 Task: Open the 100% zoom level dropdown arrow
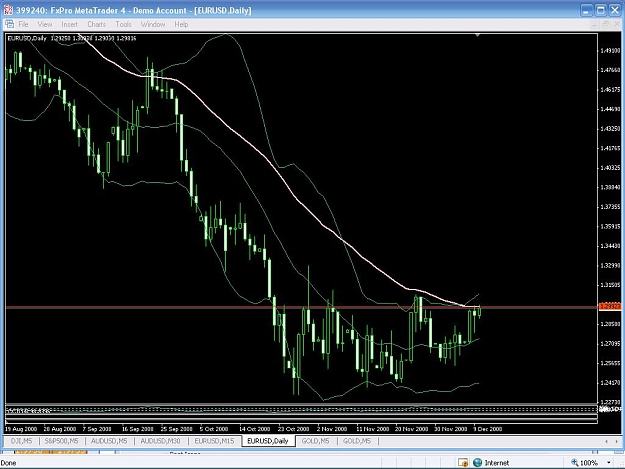click(609, 463)
